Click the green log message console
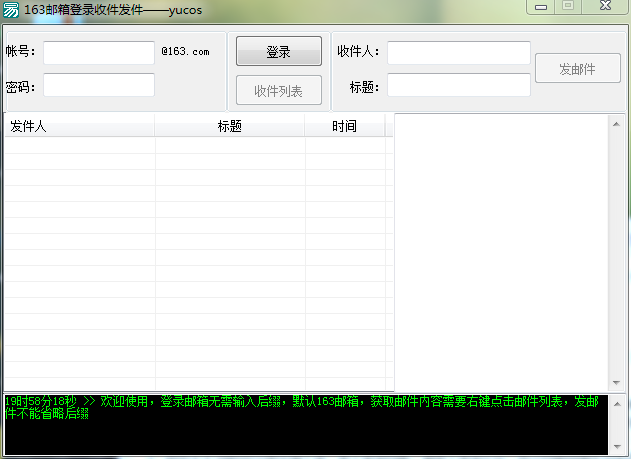Viewport: 631px width, 459px height. (x=300, y=425)
